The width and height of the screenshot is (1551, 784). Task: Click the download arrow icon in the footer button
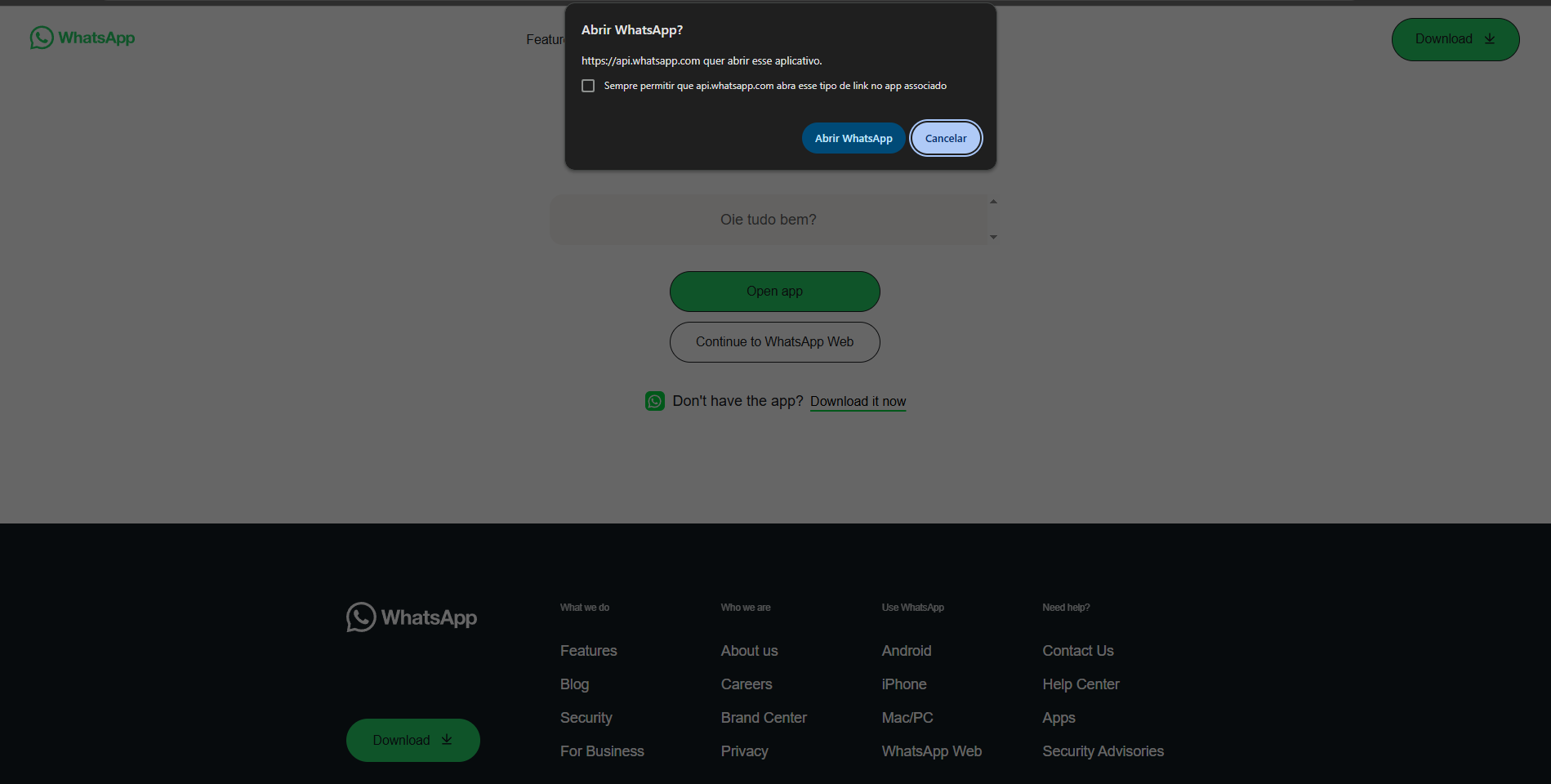pyautogui.click(x=447, y=740)
